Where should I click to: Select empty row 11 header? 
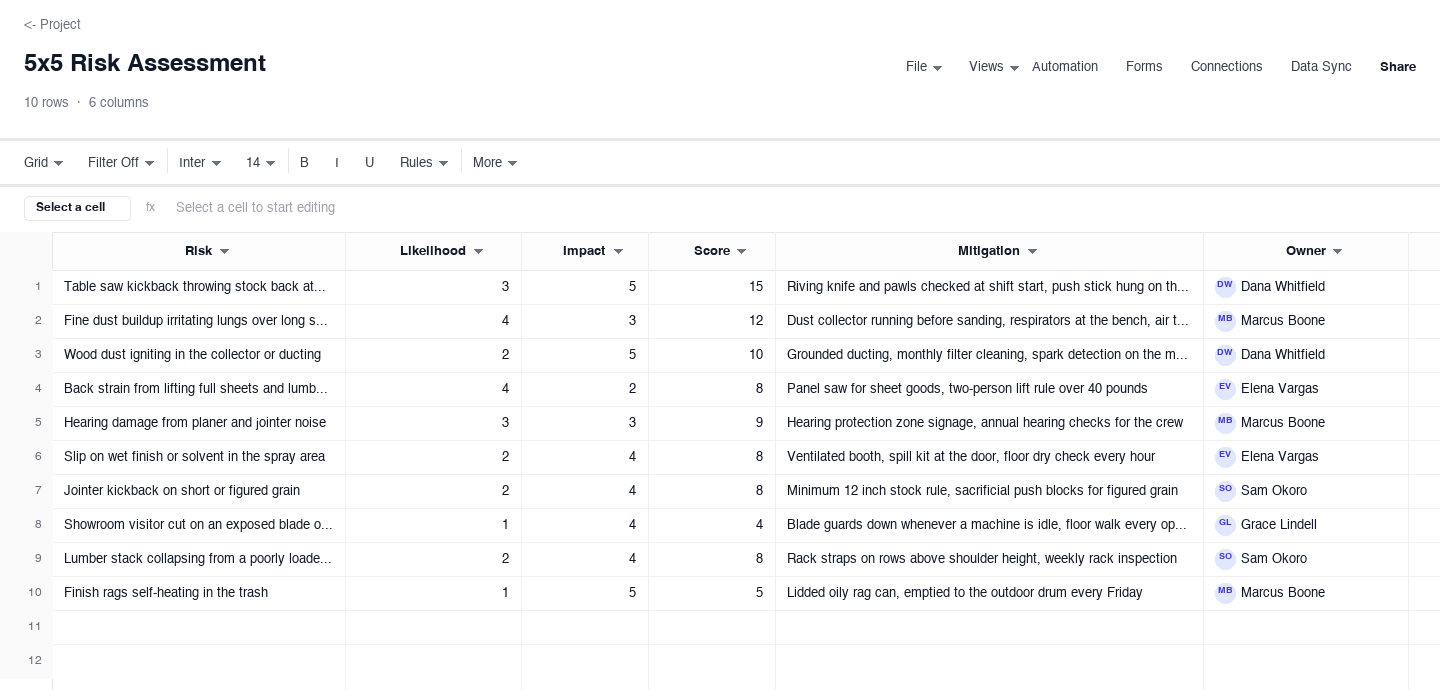coord(26,627)
